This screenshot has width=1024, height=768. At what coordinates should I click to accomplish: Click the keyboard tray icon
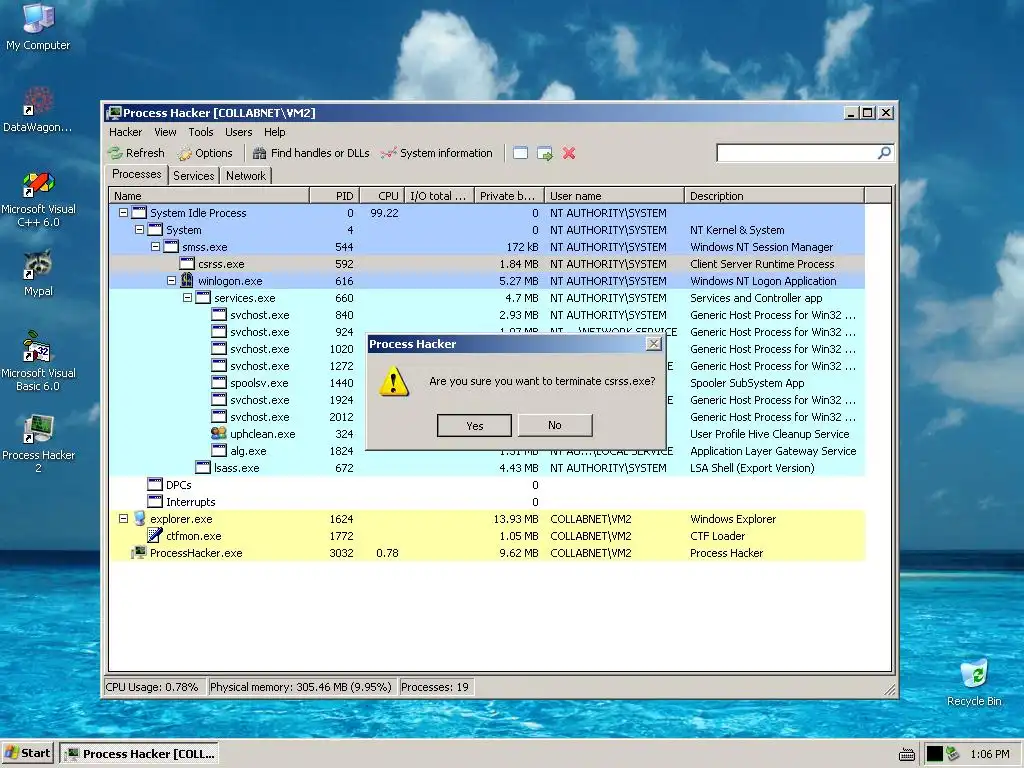(906, 754)
